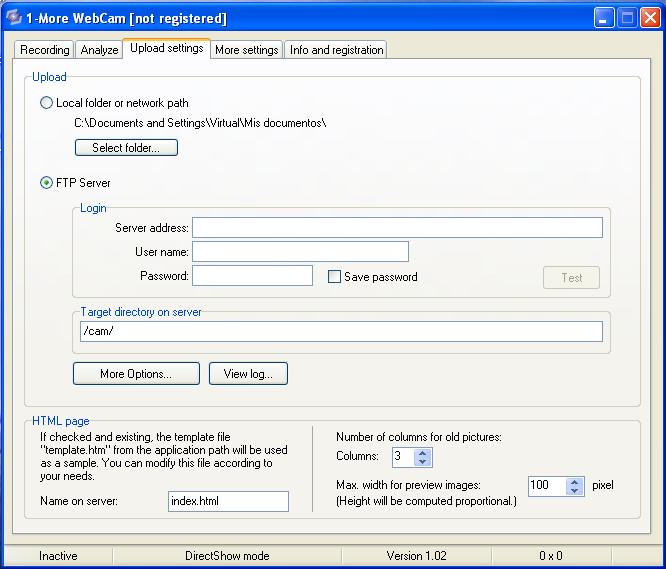Click the View log... button
Screen dimensions: 666x569
click(248, 374)
